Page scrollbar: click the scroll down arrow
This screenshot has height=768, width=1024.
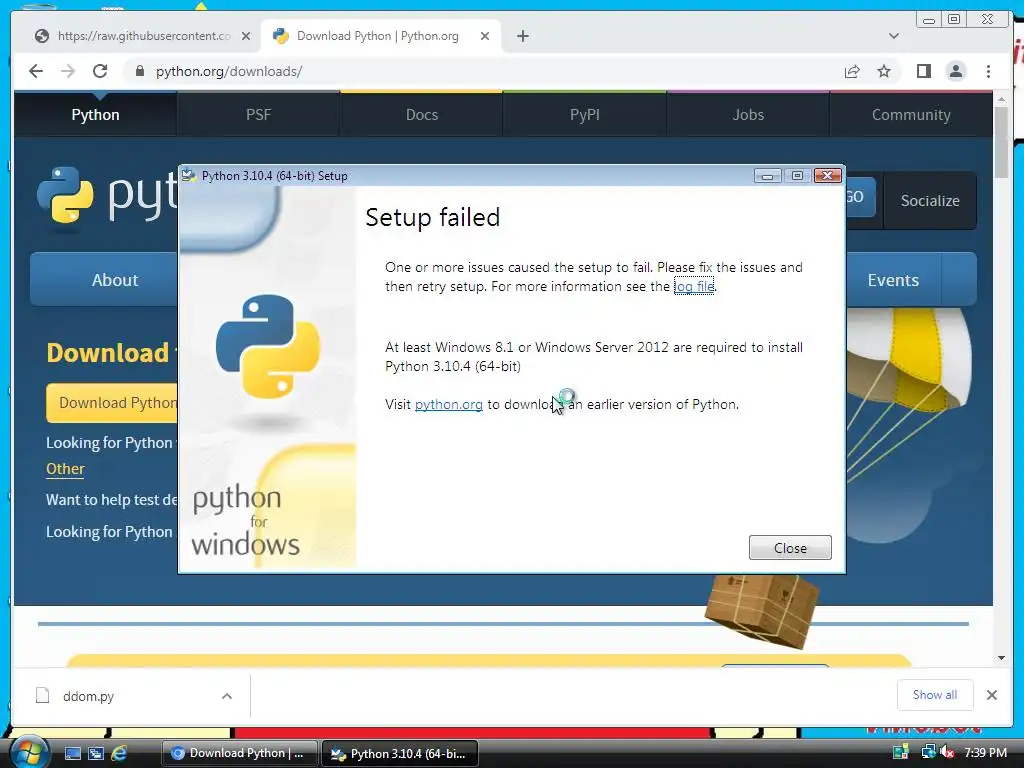pos(1001,658)
